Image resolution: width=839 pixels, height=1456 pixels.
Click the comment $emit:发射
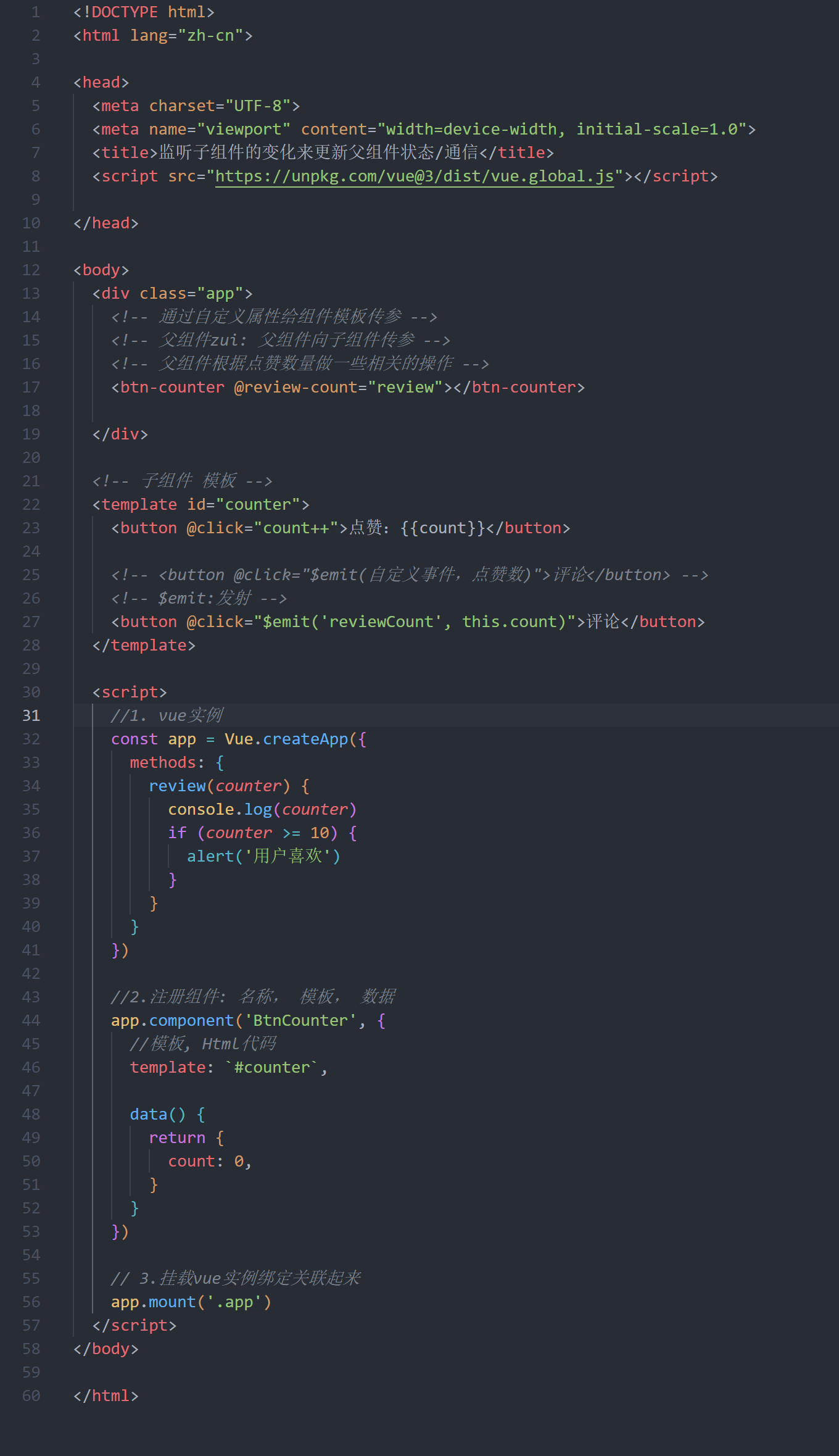(x=199, y=599)
